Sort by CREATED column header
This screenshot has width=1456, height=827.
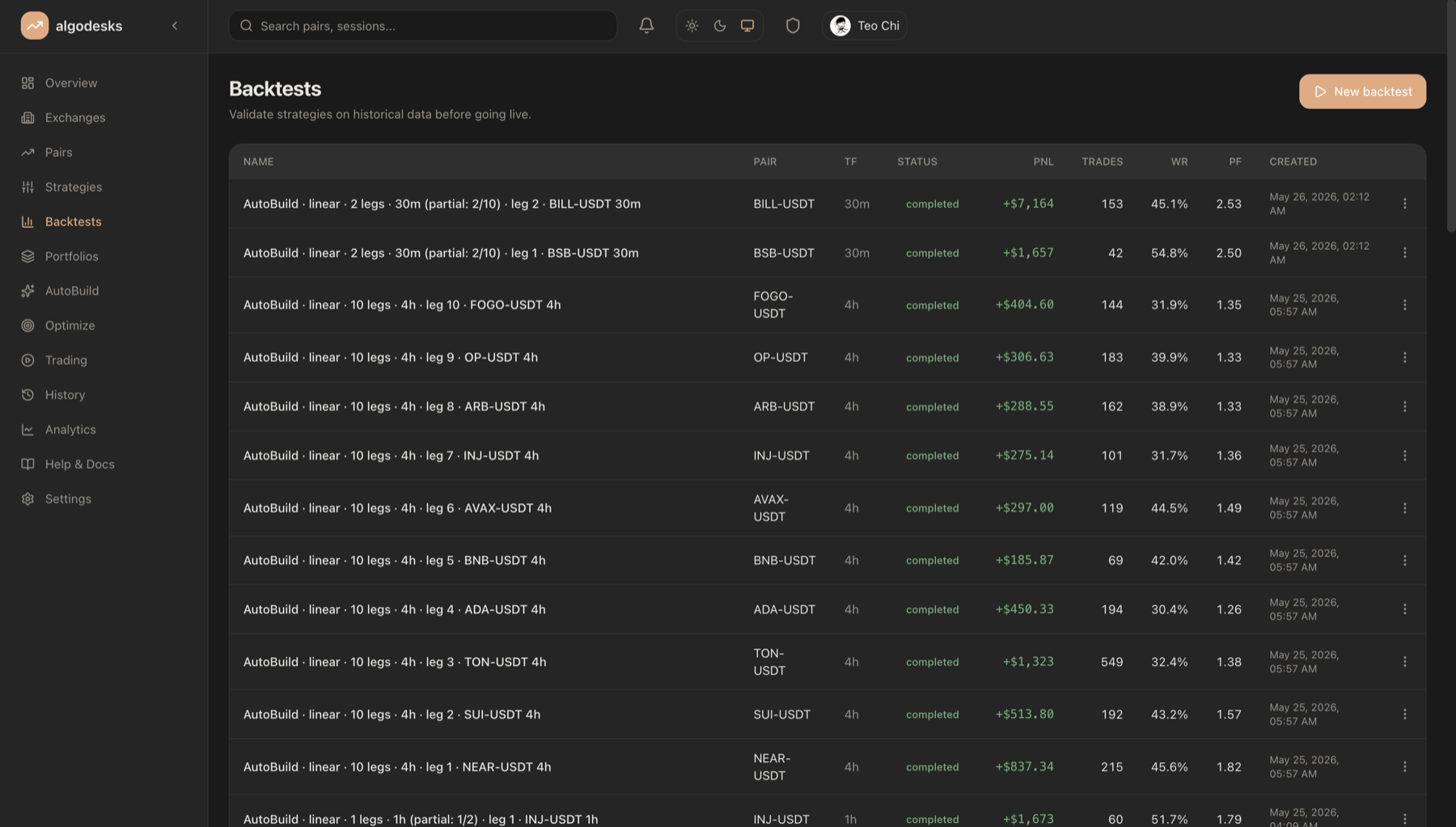[1293, 162]
